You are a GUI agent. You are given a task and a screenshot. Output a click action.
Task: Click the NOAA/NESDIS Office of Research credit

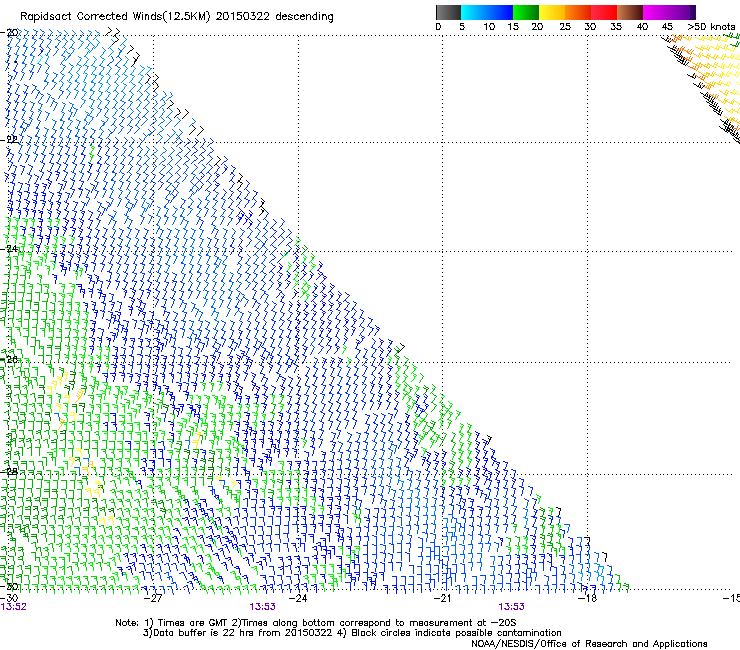589,644
